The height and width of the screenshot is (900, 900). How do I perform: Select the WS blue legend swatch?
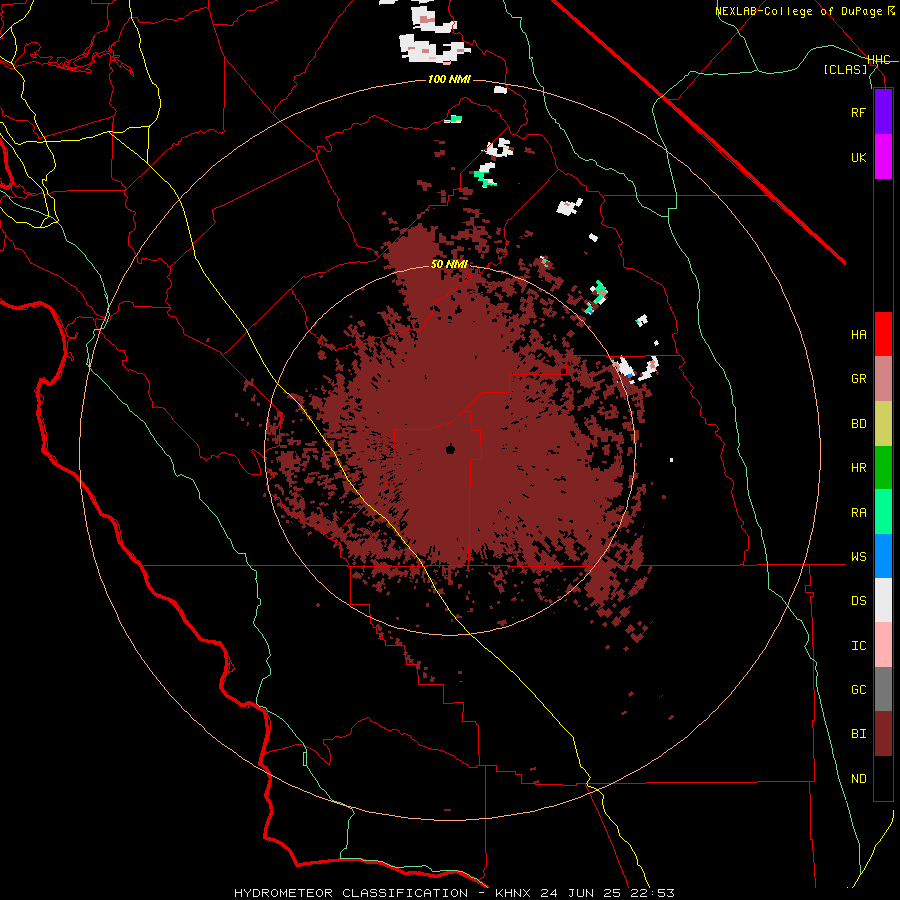pos(883,556)
